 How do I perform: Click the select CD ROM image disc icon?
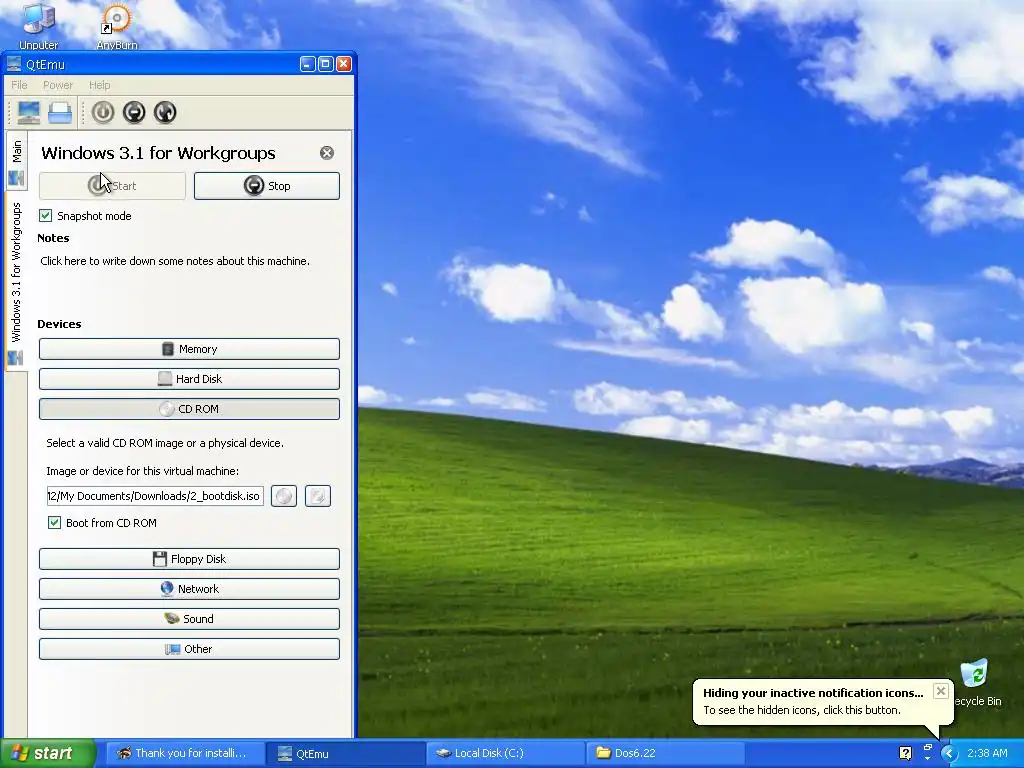tap(284, 496)
